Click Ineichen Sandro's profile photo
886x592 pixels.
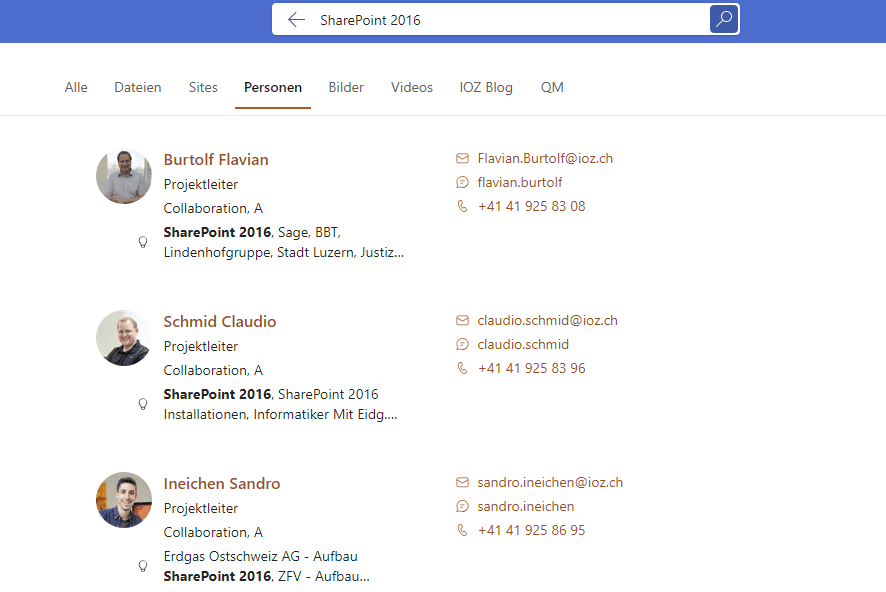click(x=124, y=500)
